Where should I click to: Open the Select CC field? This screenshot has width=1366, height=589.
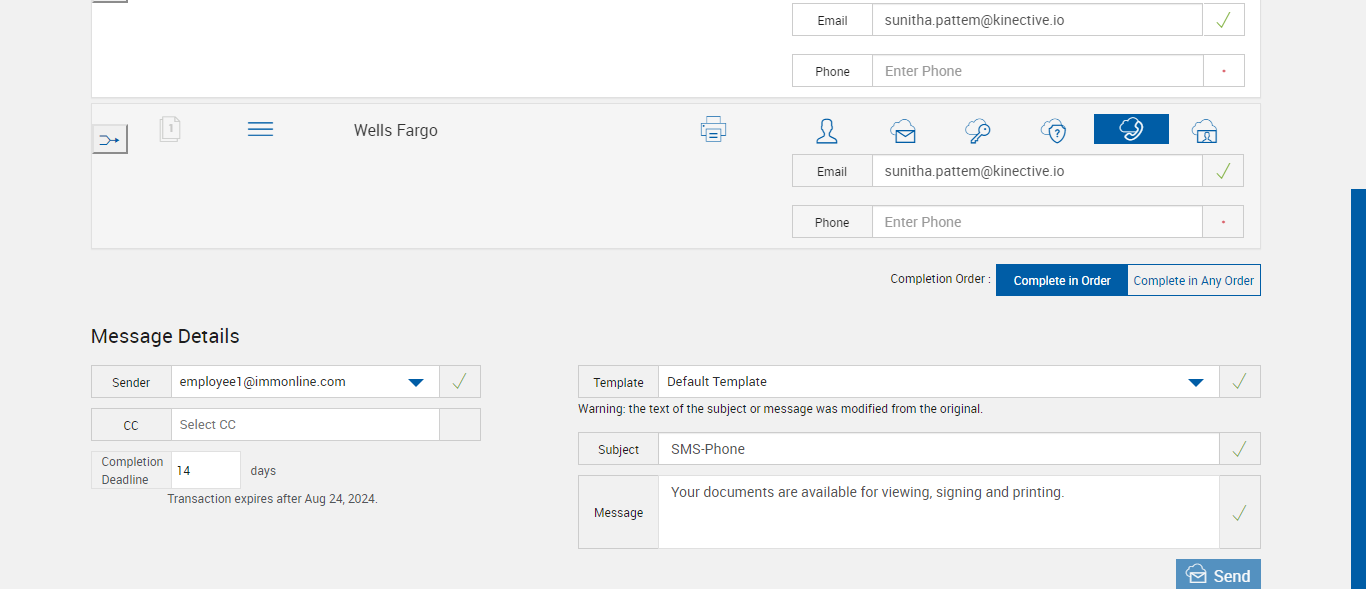(305, 425)
